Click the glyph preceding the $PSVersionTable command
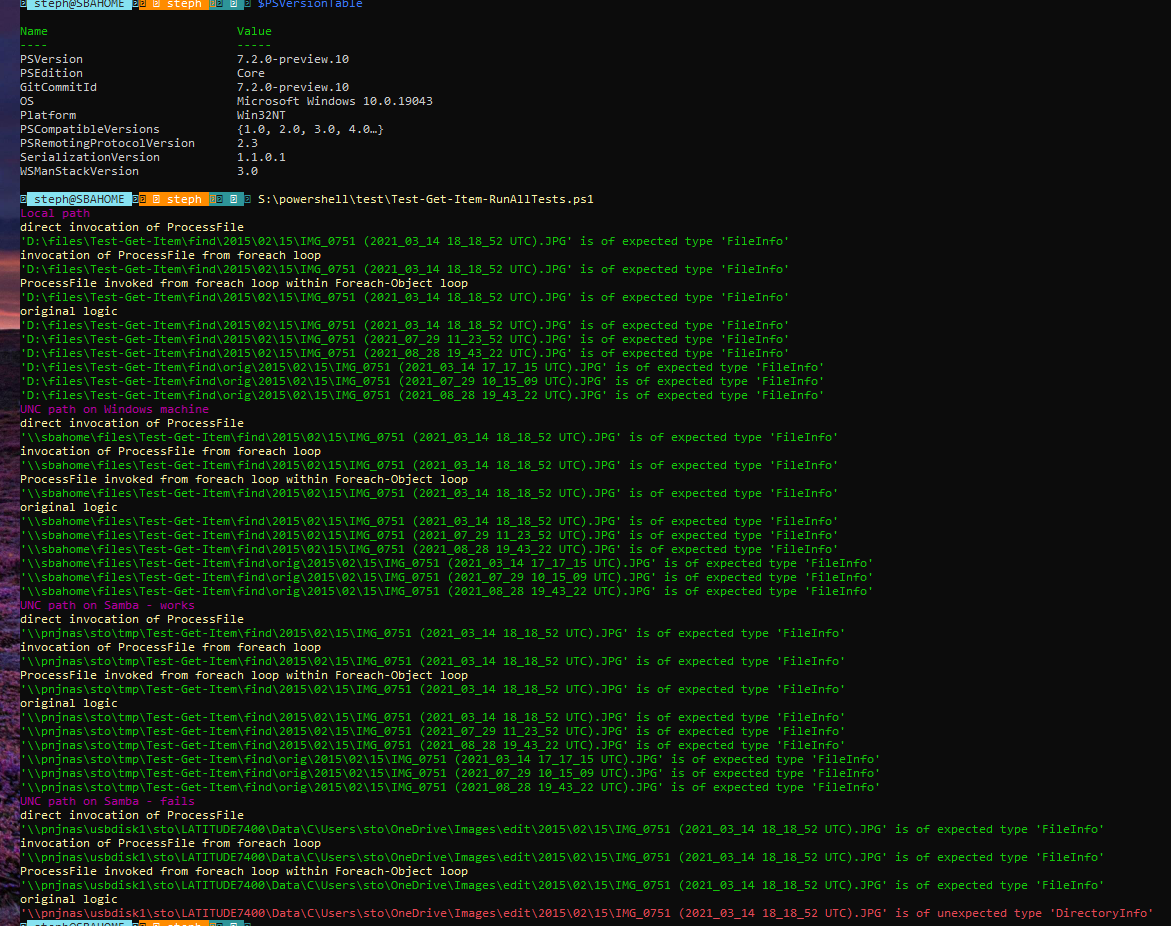Image resolution: width=1171 pixels, height=926 pixels. coord(246,4)
